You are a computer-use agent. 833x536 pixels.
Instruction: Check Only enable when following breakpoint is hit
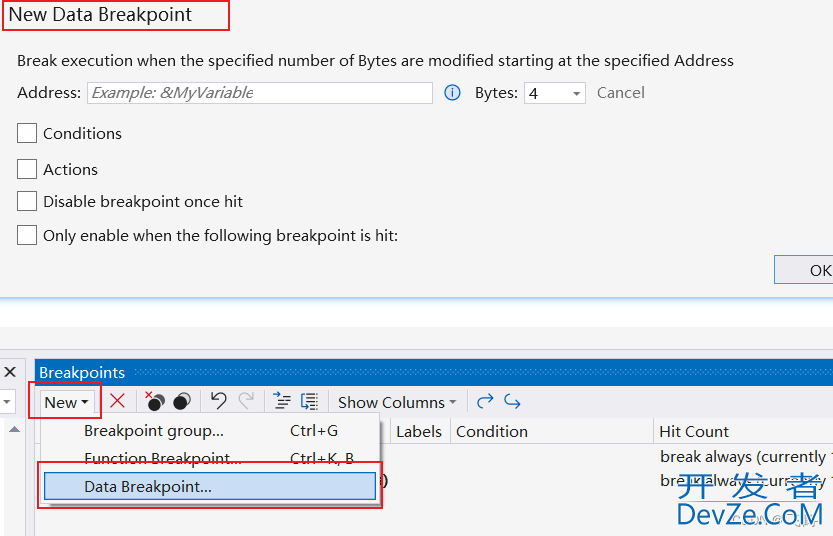[x=27, y=235]
